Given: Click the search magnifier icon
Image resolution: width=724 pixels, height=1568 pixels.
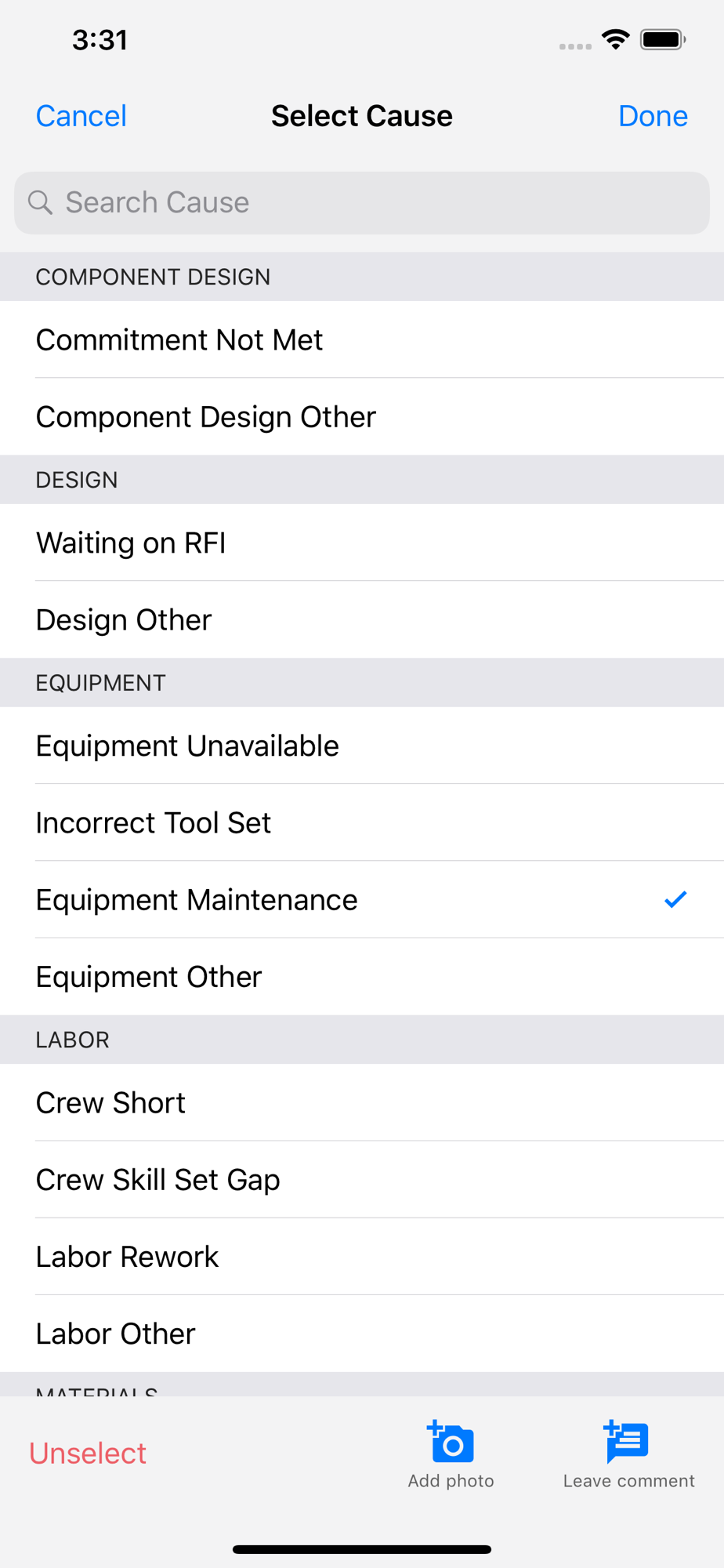Looking at the screenshot, I should click(x=40, y=202).
